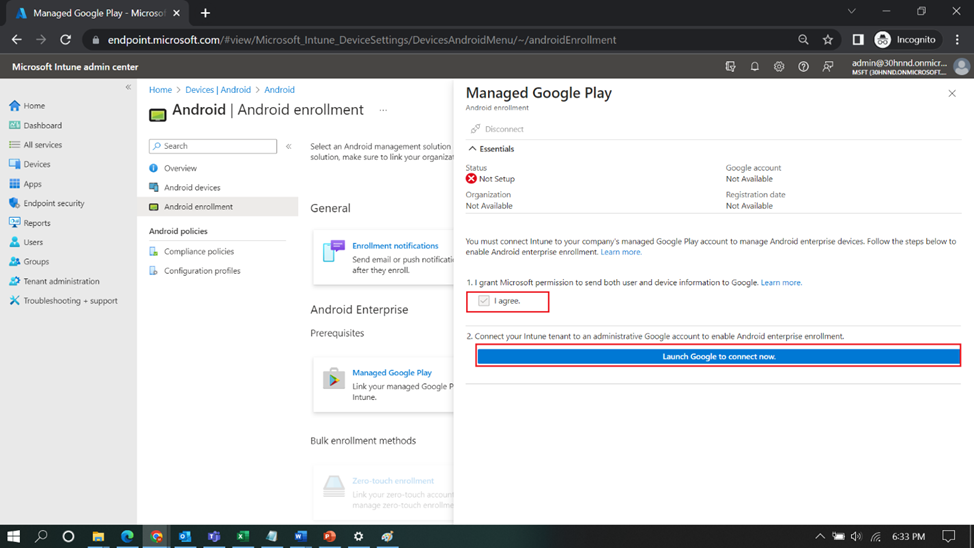Click the browser zoom/search icon in address bar
Image resolution: width=974 pixels, height=548 pixels.
pos(803,40)
